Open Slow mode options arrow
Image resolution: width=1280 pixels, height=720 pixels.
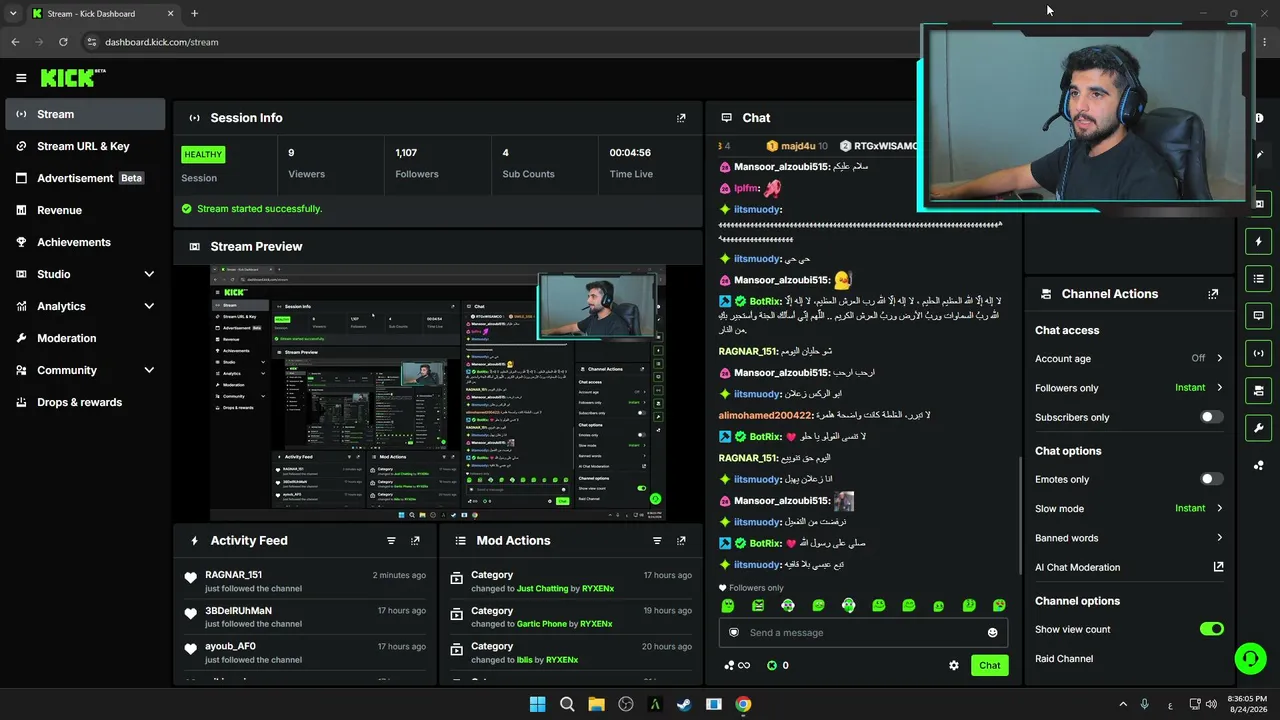[x=1219, y=508]
